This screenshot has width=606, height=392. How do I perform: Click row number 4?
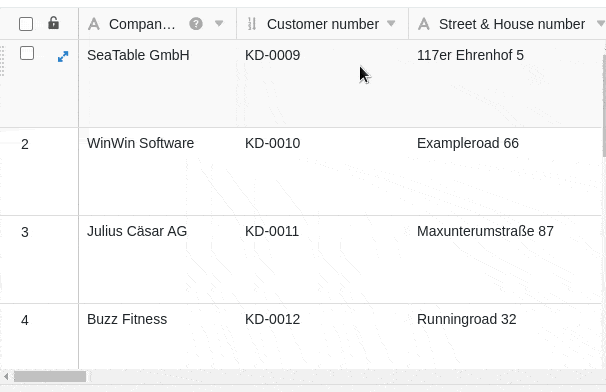[x=25, y=320]
